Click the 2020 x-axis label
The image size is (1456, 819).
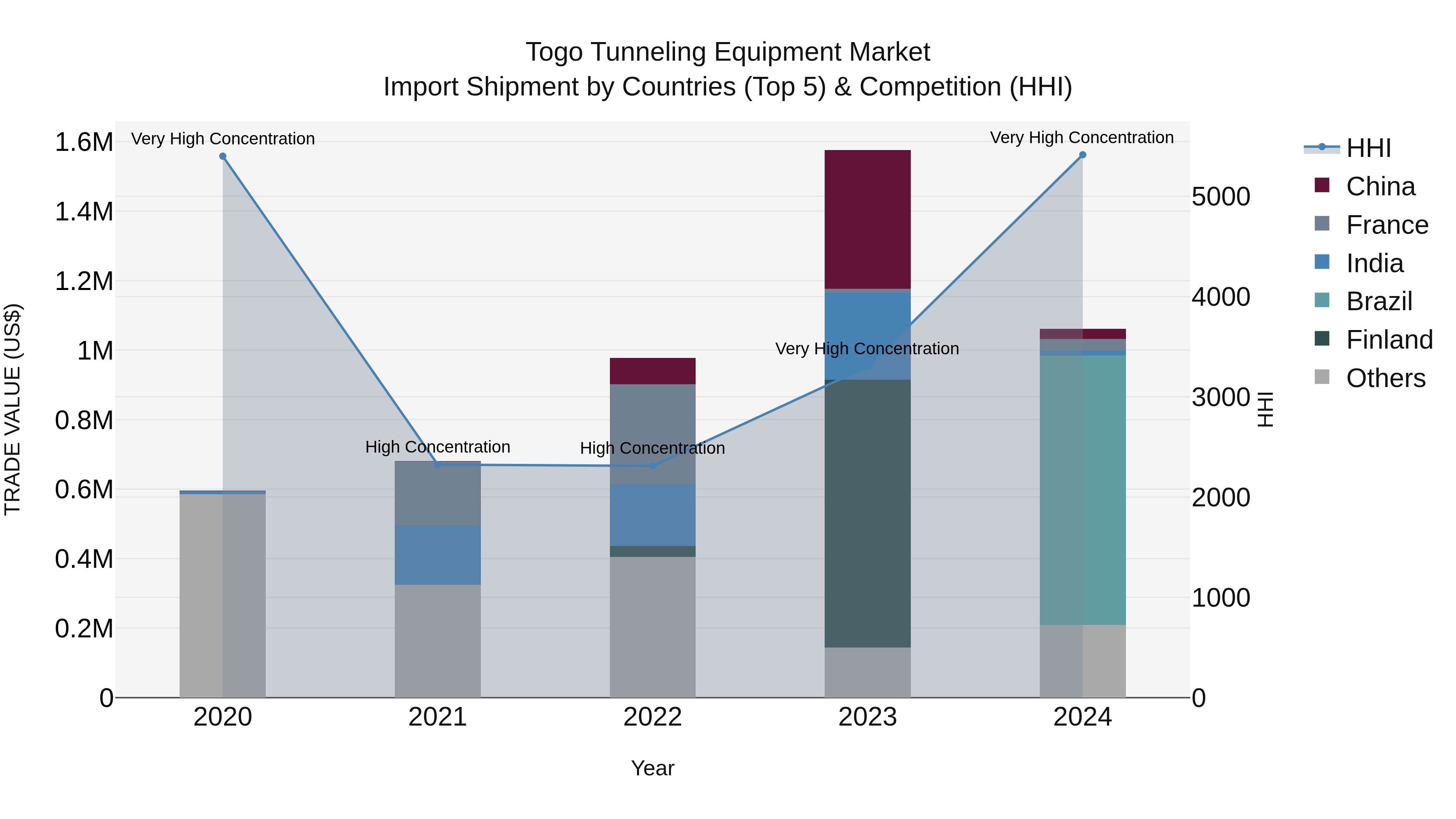[223, 717]
